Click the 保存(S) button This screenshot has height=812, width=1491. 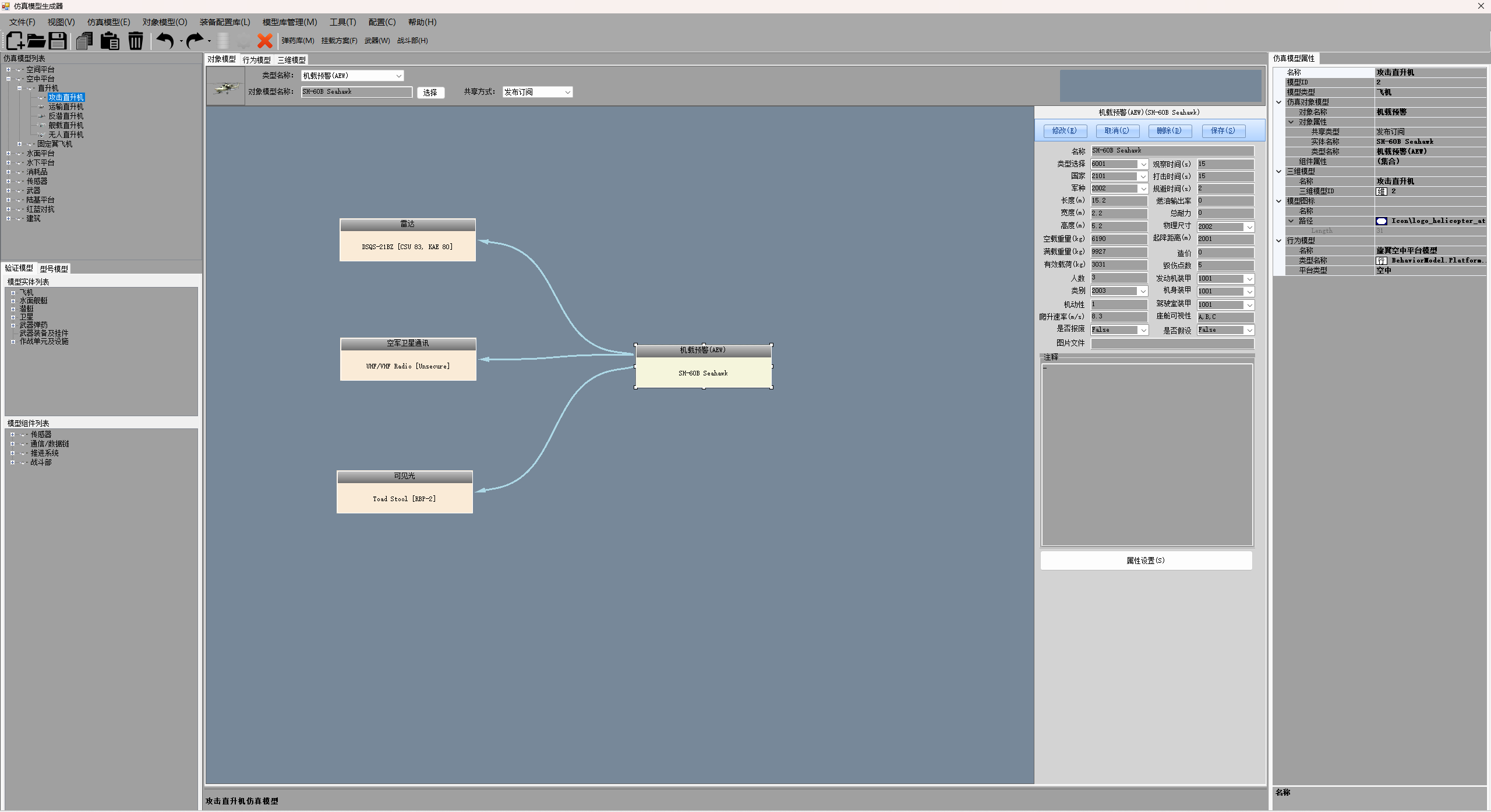[1223, 131]
